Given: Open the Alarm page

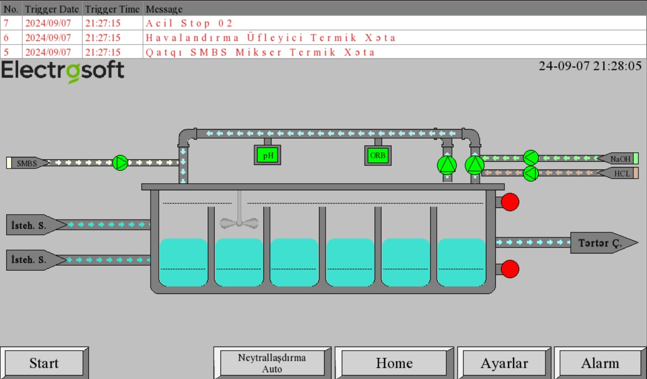Looking at the screenshot, I should click(x=600, y=363).
